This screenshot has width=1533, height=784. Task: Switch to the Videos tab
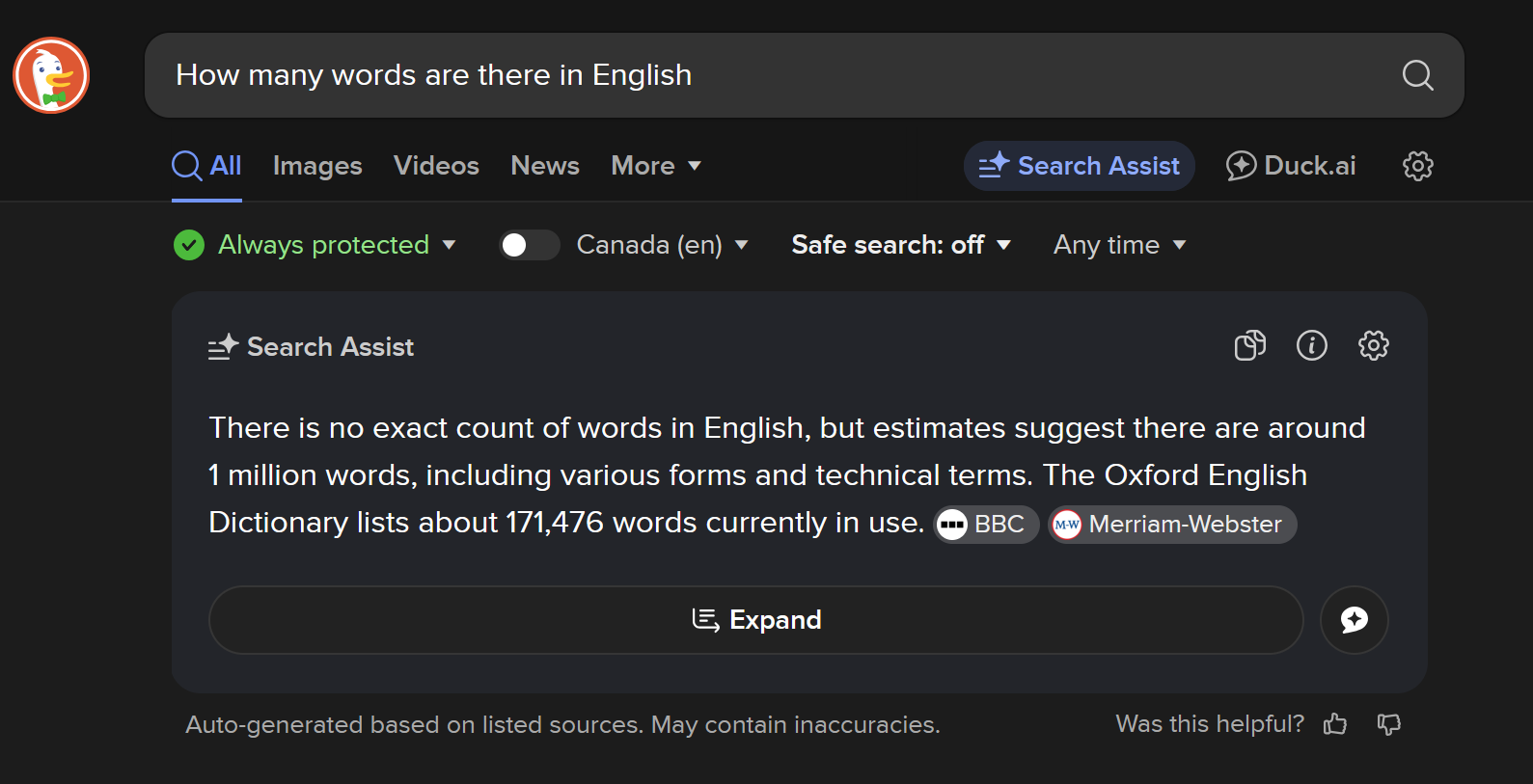point(436,166)
